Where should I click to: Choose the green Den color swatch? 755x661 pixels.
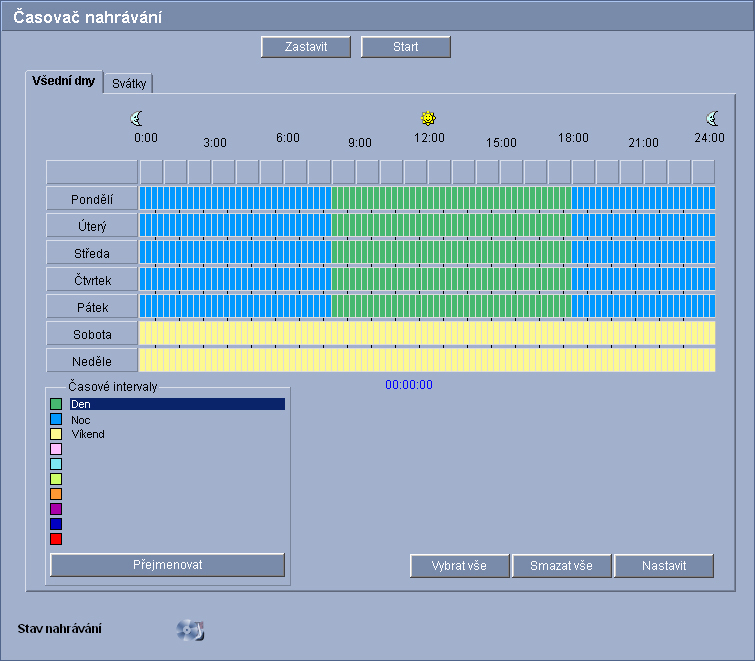pyautogui.click(x=56, y=404)
